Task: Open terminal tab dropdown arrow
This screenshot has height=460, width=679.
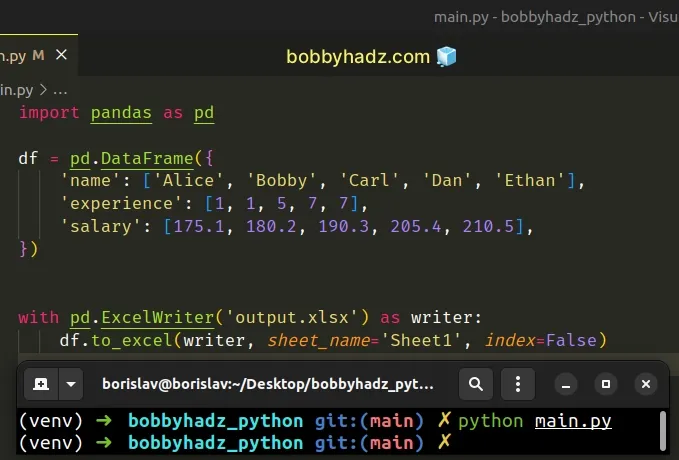Action: [x=71, y=384]
